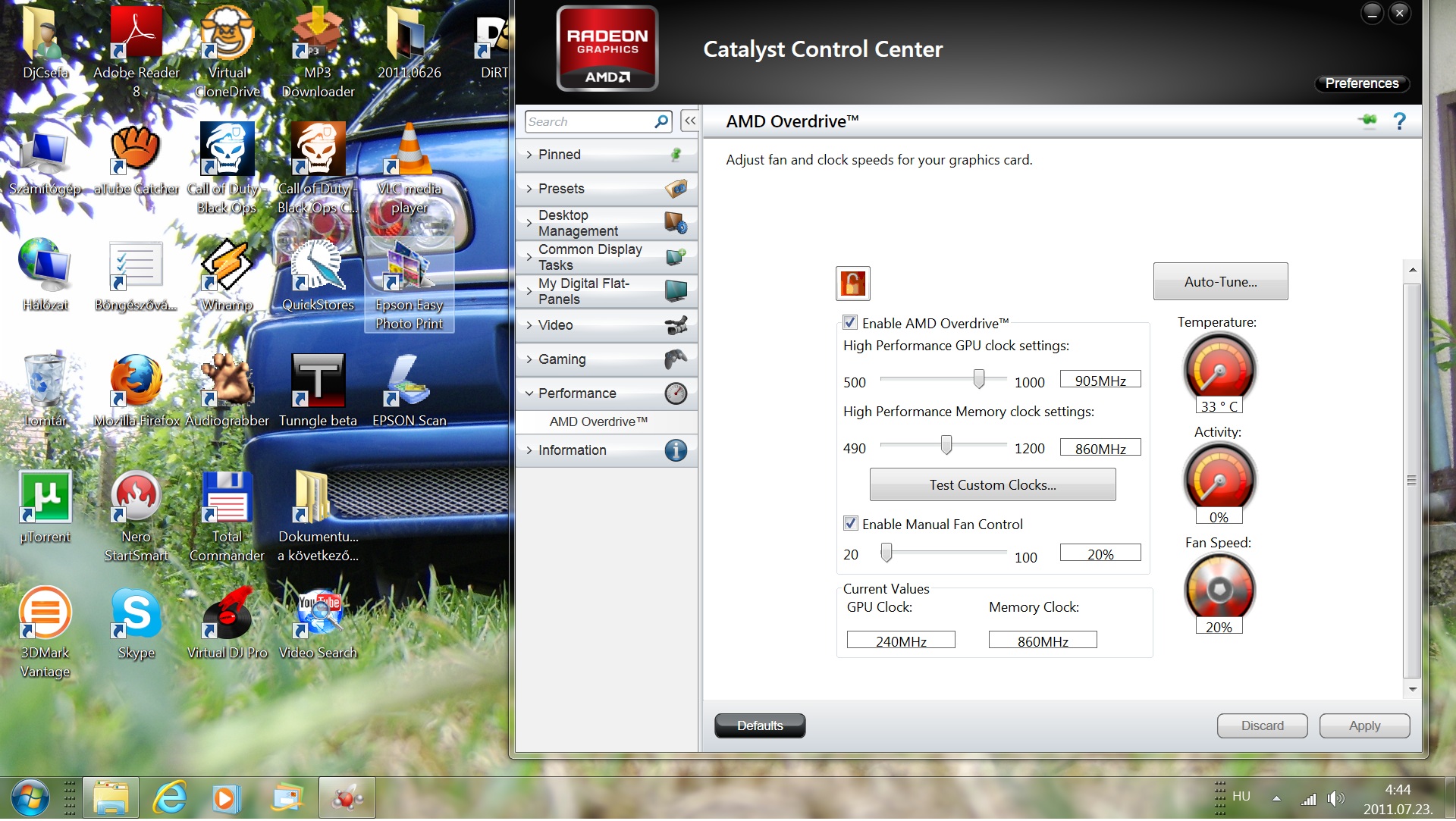Click the fan speed slider handle
Viewport: 1456px width, 821px height.
click(886, 553)
